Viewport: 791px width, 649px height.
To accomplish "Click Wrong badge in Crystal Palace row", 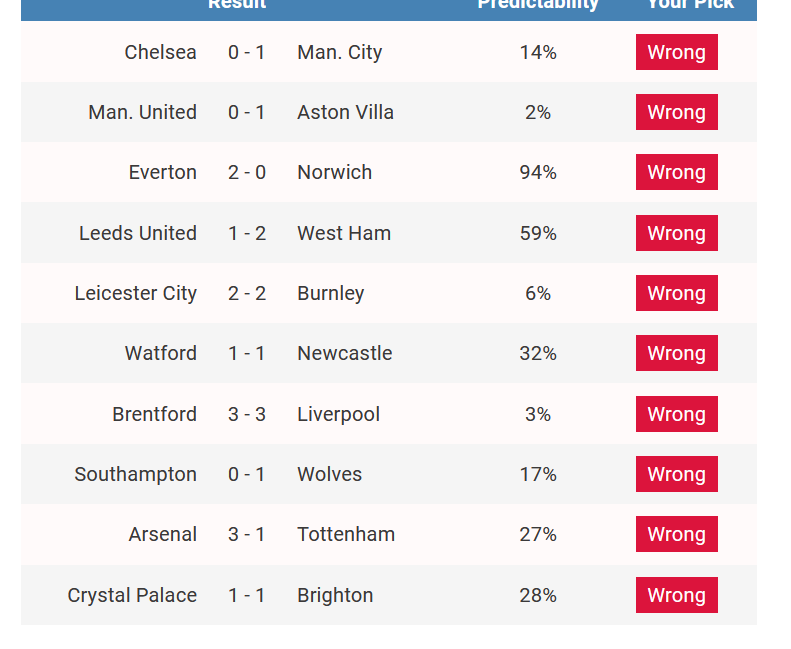I will [x=676, y=595].
